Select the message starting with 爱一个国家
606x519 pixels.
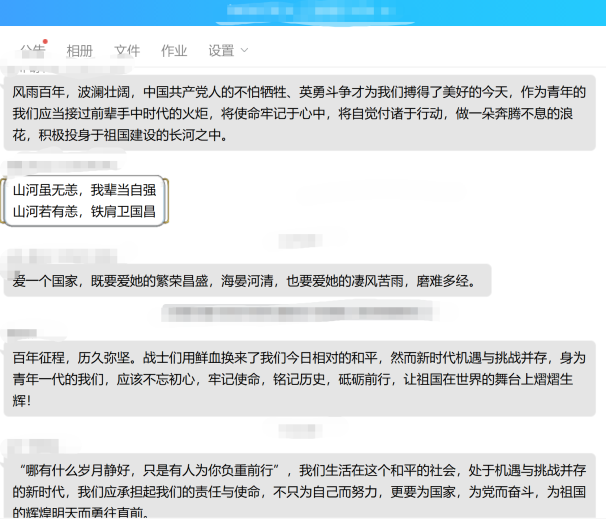[x=246, y=281]
